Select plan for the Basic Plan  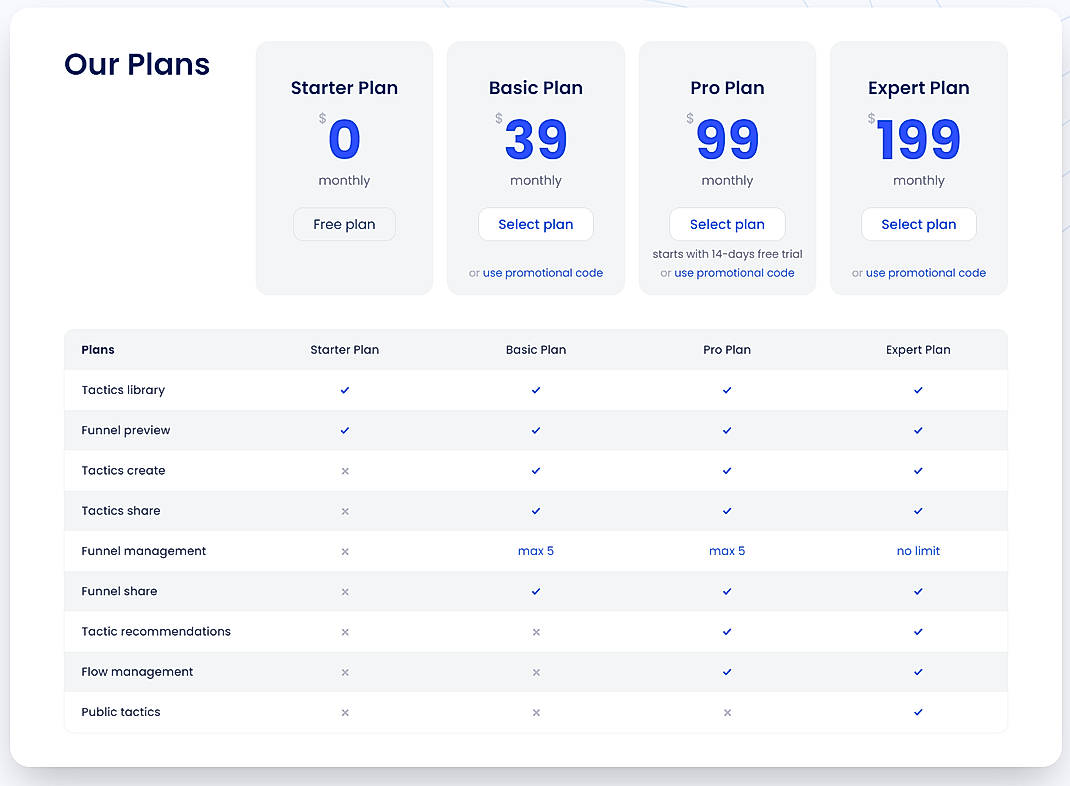pyautogui.click(x=536, y=224)
